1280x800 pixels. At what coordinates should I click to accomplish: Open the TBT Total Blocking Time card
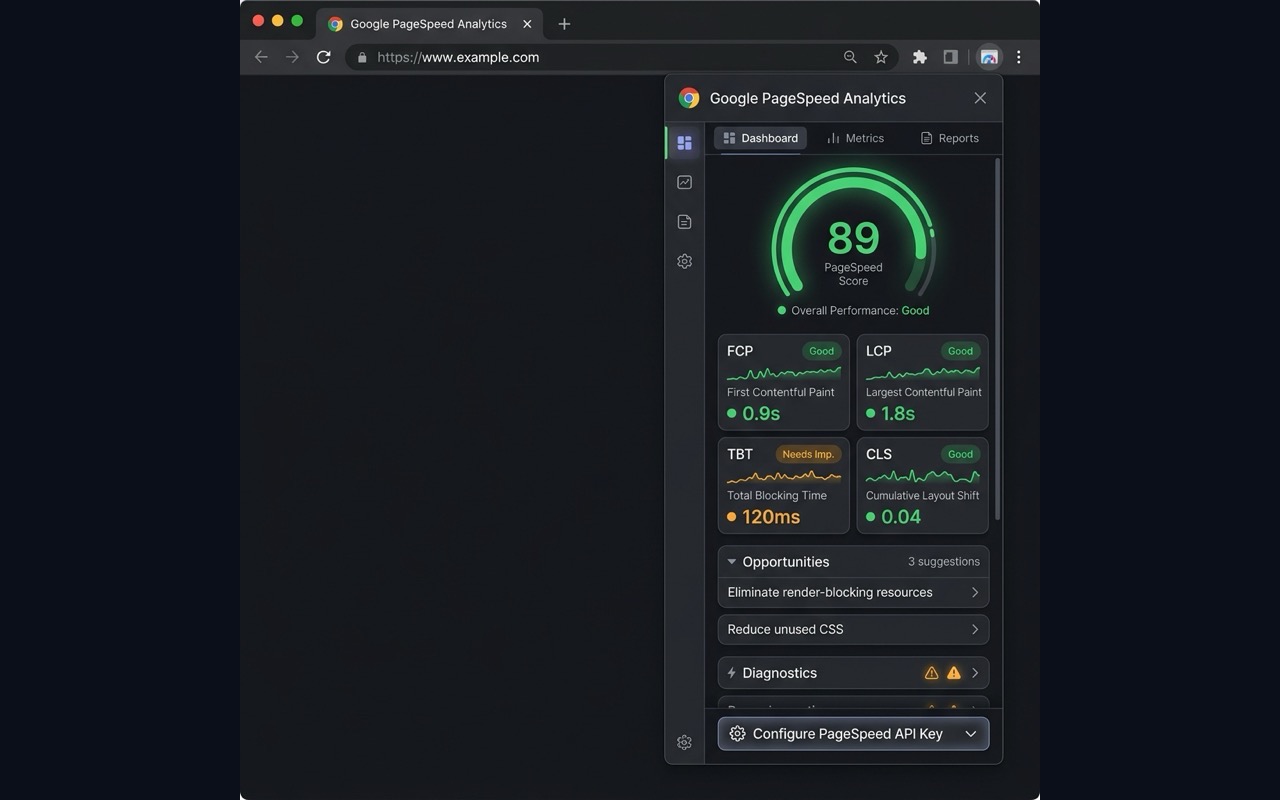click(784, 485)
